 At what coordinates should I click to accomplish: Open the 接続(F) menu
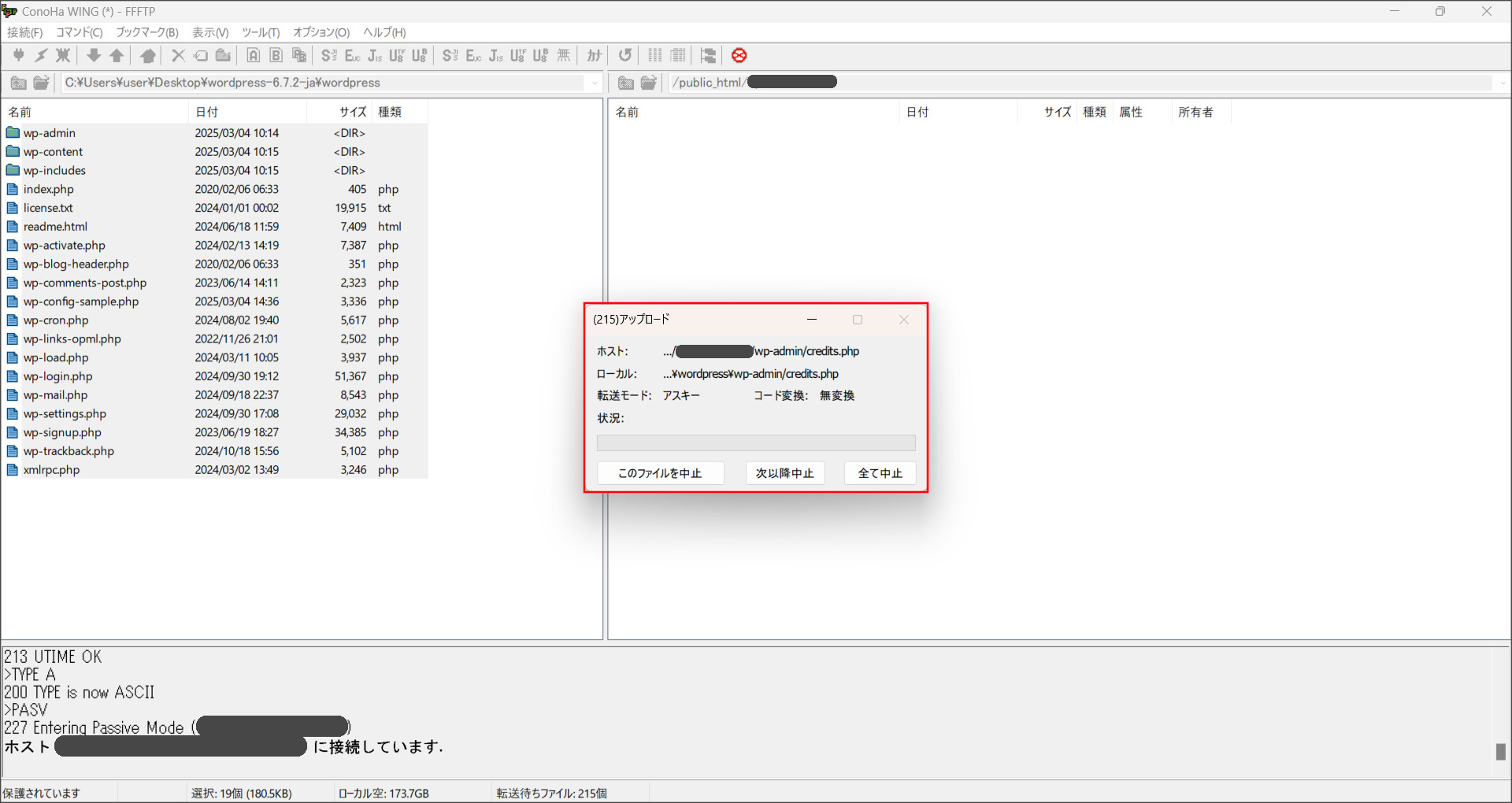click(x=24, y=32)
